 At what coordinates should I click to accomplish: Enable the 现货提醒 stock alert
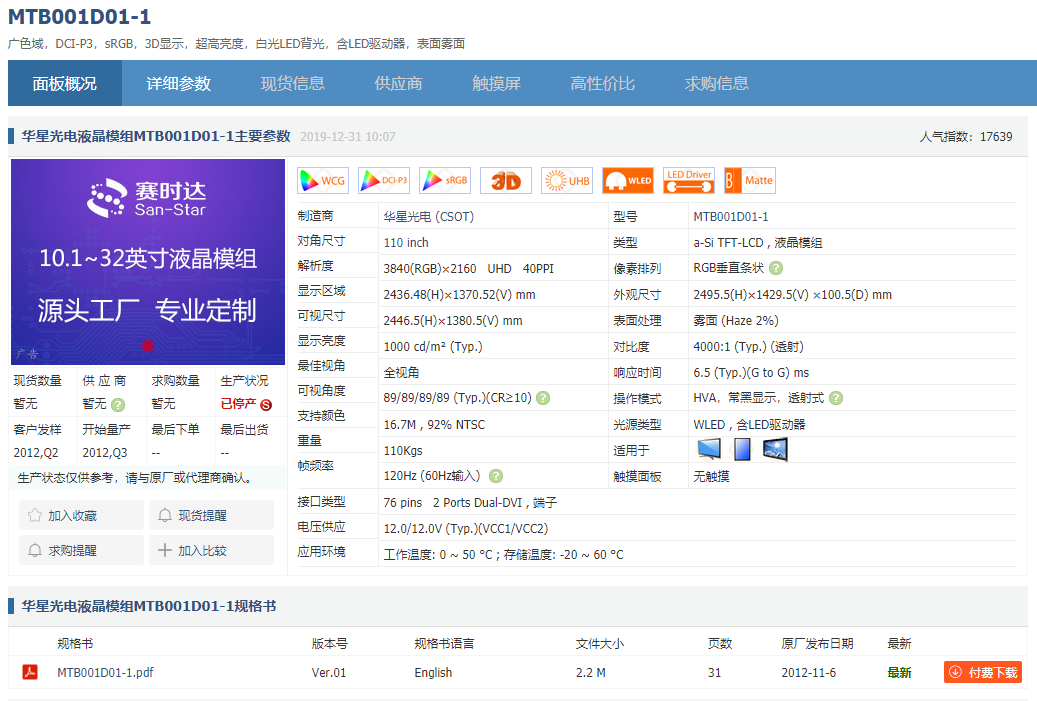[211, 515]
